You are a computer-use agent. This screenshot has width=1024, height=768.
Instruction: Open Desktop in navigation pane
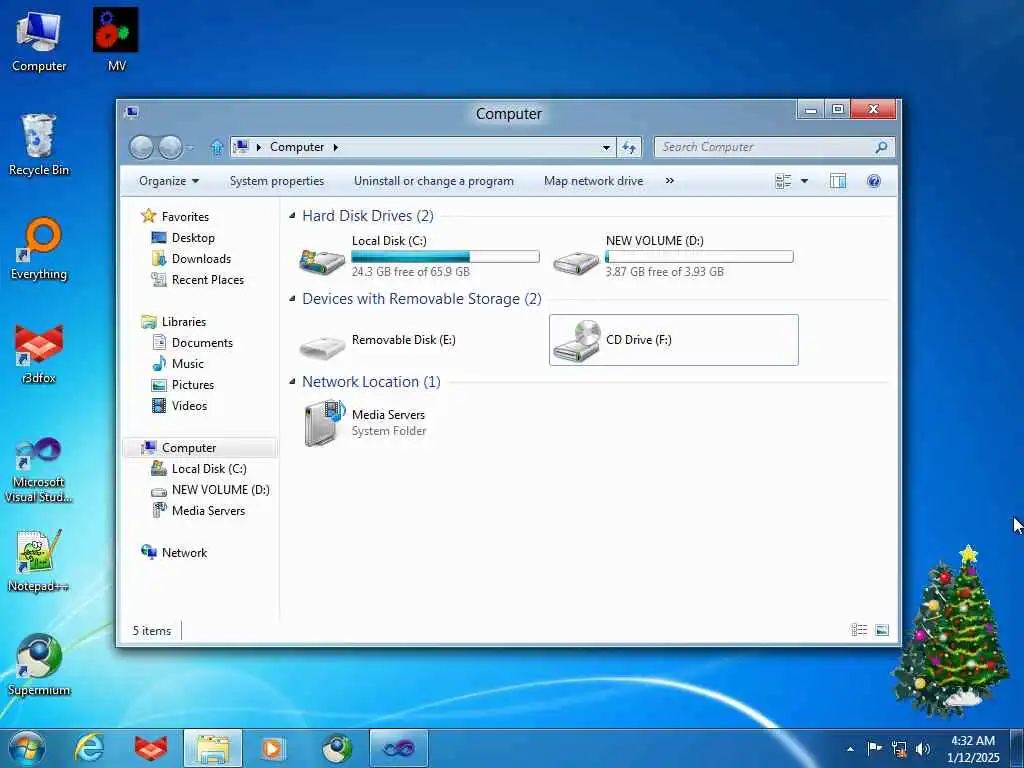(193, 238)
